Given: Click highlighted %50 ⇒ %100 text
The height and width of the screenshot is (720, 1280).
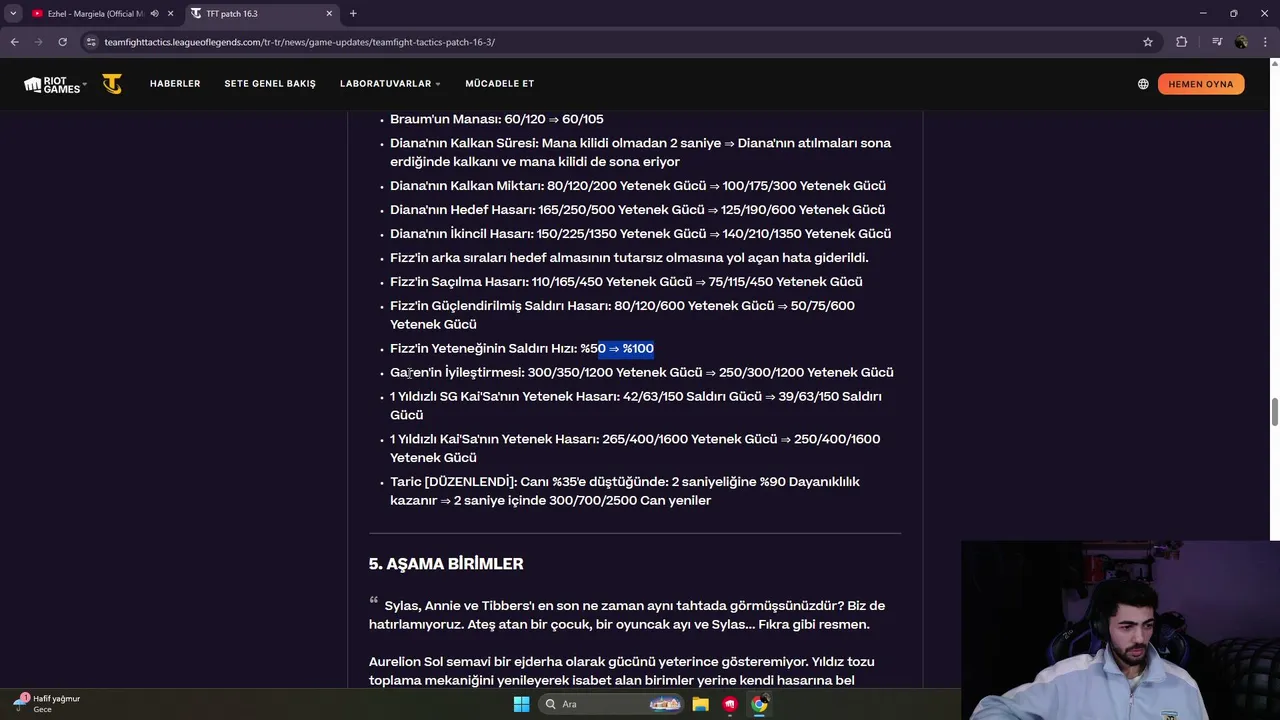Looking at the screenshot, I should click(x=626, y=348).
